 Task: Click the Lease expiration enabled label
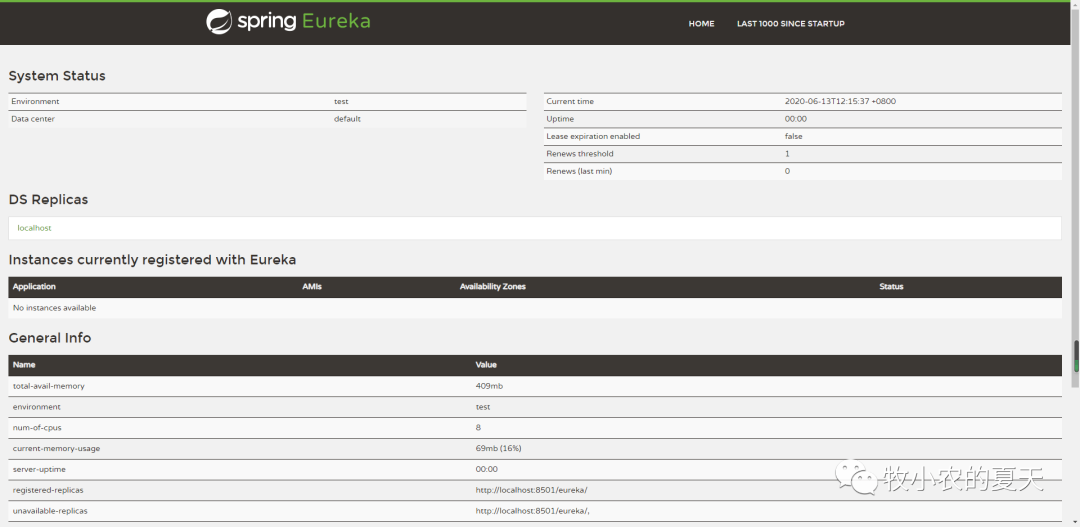(593, 136)
